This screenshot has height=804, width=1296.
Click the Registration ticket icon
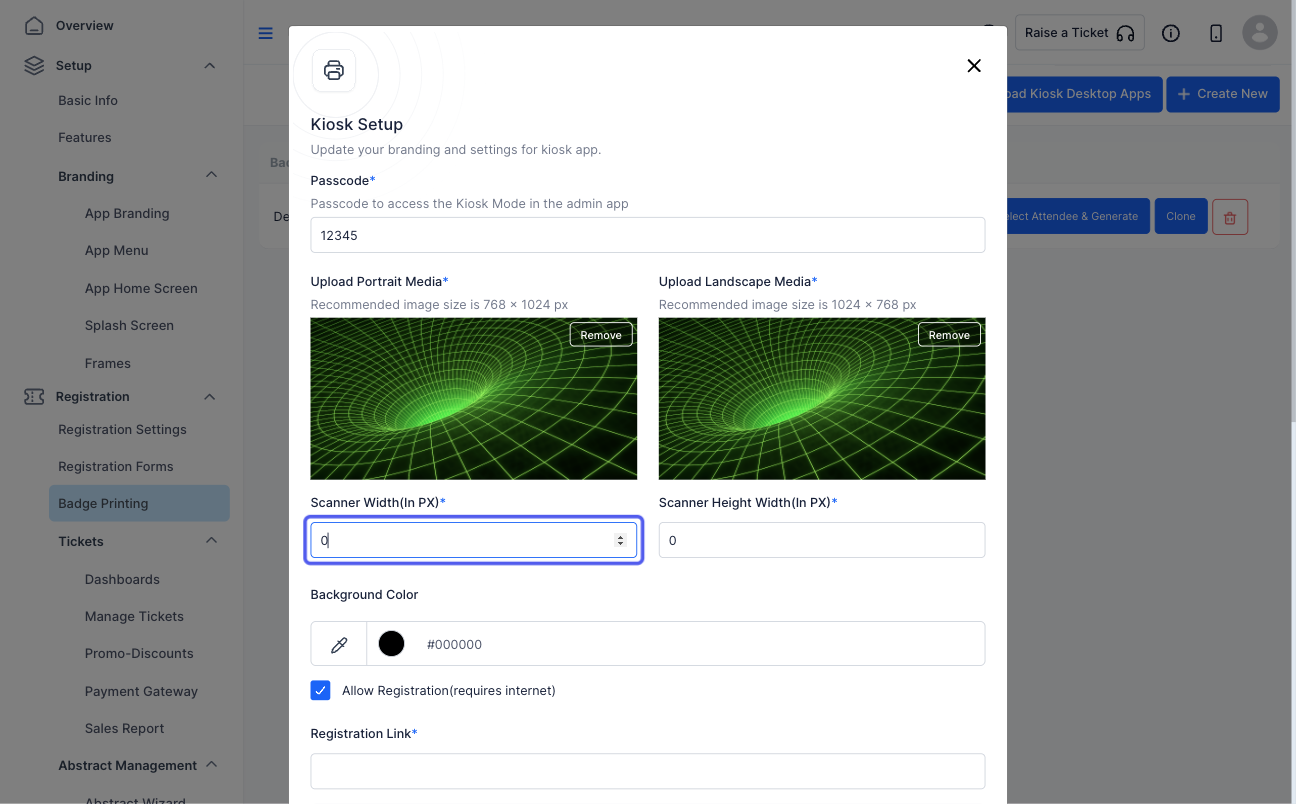pos(34,397)
